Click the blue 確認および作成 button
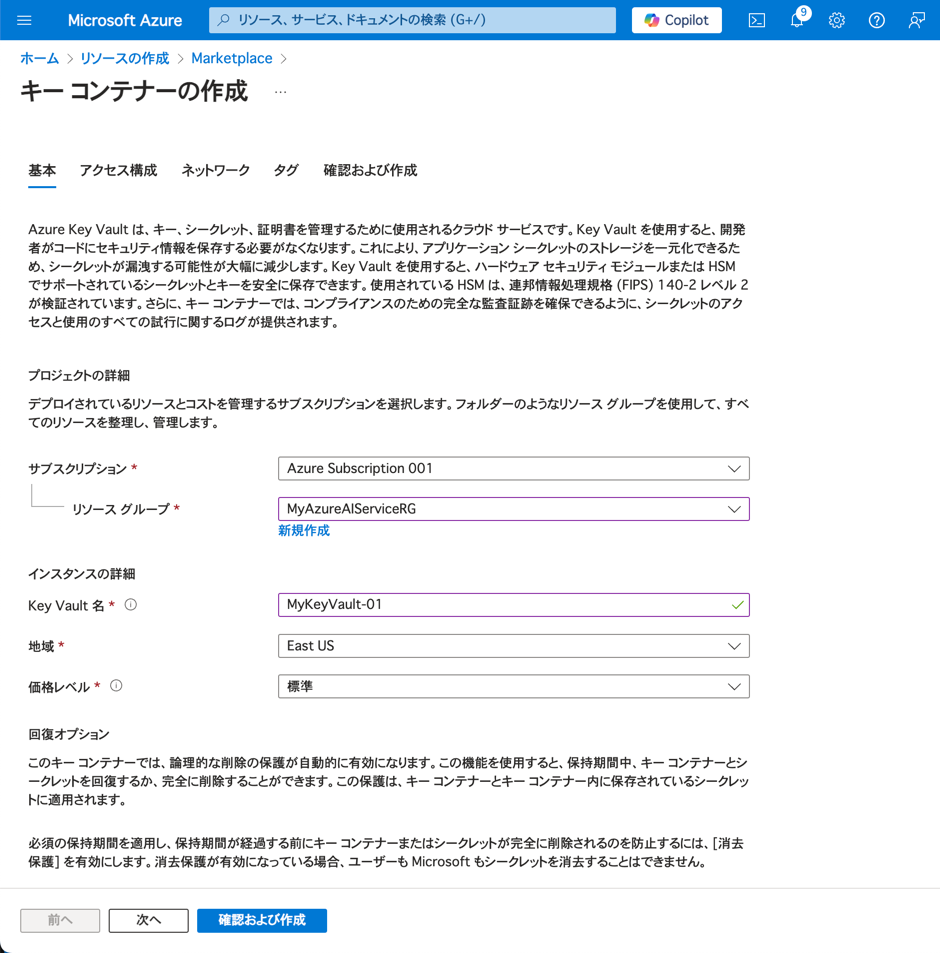This screenshot has height=953, width=940. [262, 920]
